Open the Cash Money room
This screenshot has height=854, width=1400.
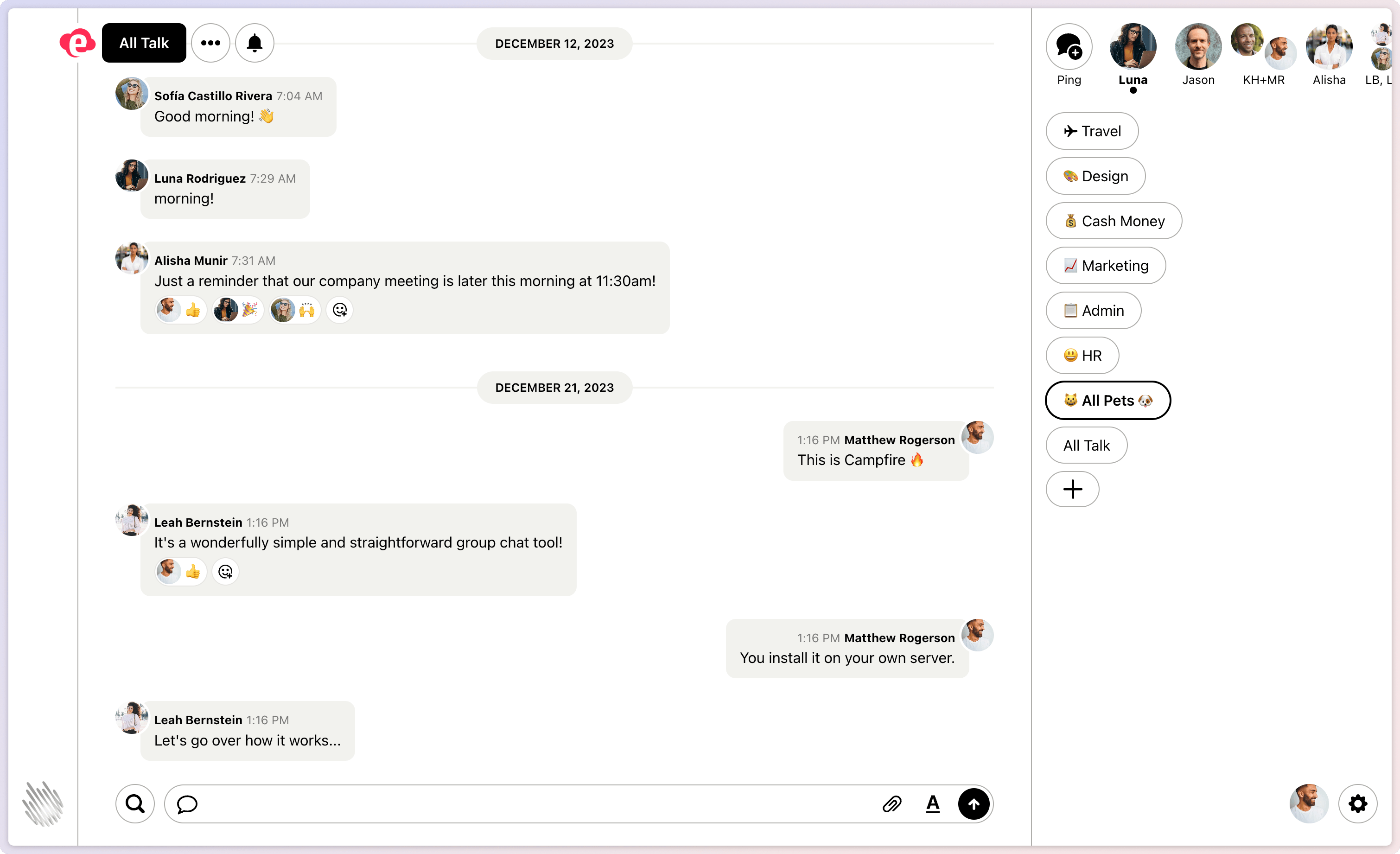[1113, 221]
